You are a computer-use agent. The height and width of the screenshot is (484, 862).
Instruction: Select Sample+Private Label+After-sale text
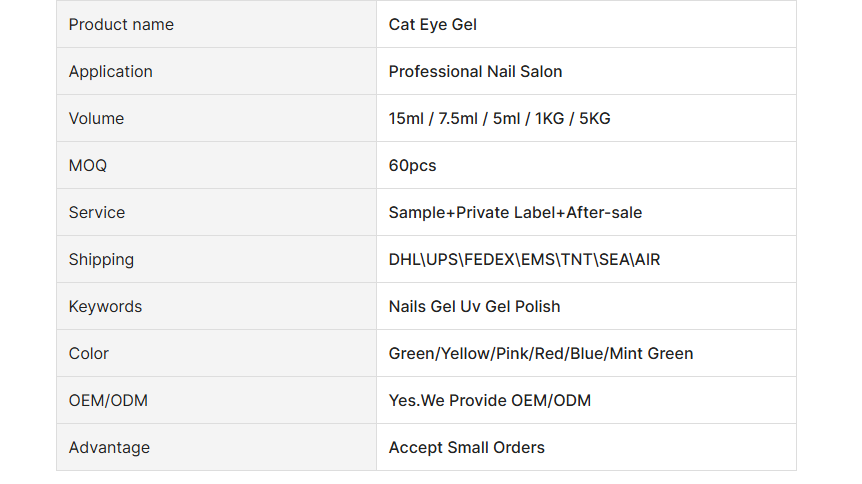[515, 212]
